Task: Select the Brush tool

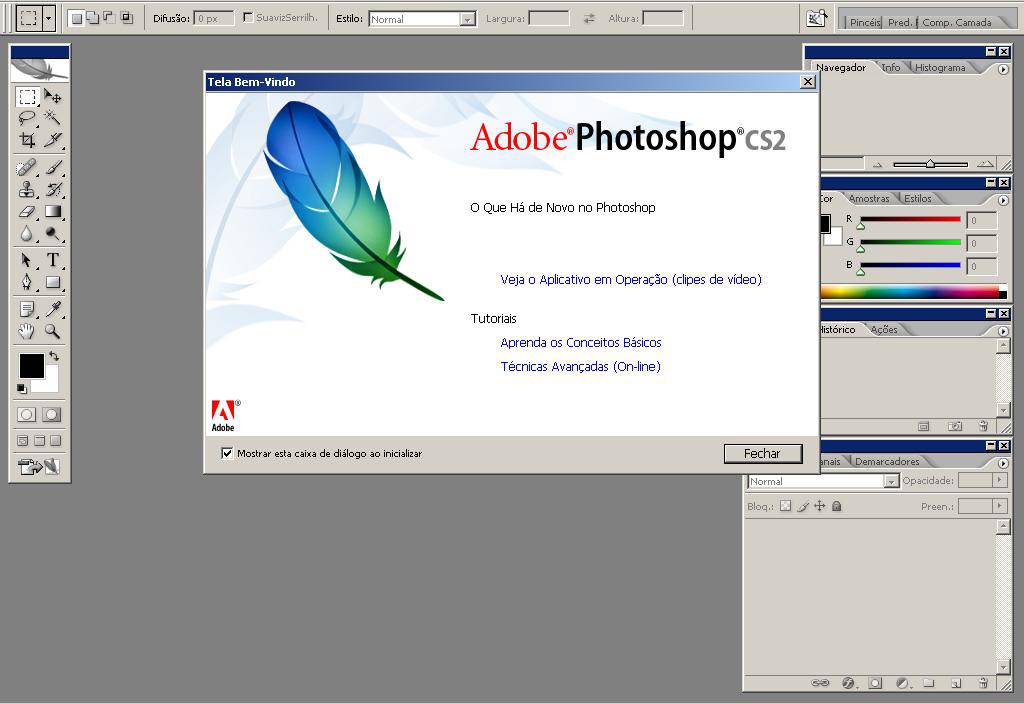Action: pos(52,168)
